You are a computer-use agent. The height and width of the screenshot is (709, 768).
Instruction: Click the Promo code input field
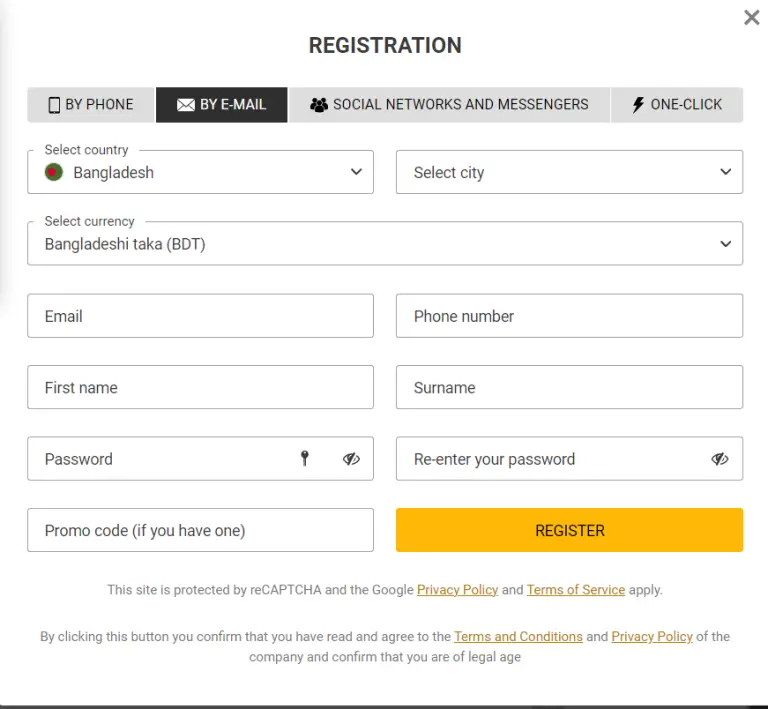[200, 530]
